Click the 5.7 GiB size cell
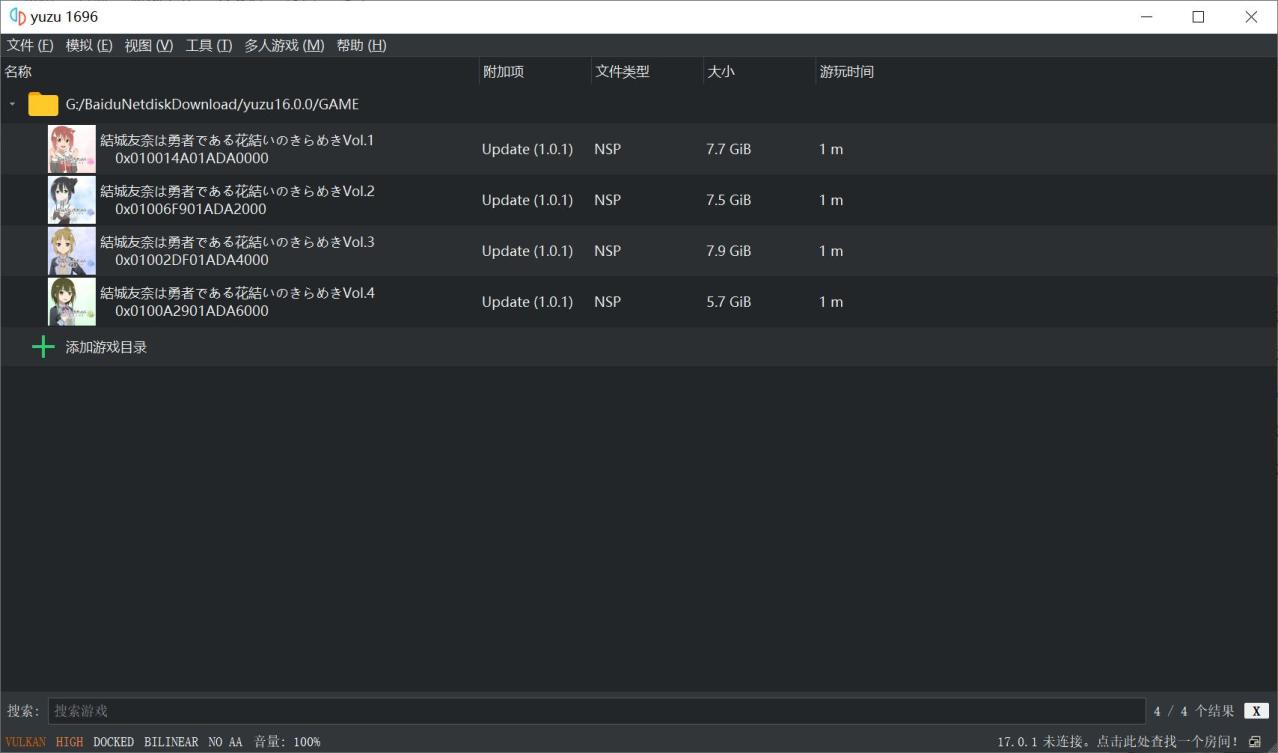Image resolution: width=1278 pixels, height=753 pixels. pyautogui.click(x=728, y=302)
